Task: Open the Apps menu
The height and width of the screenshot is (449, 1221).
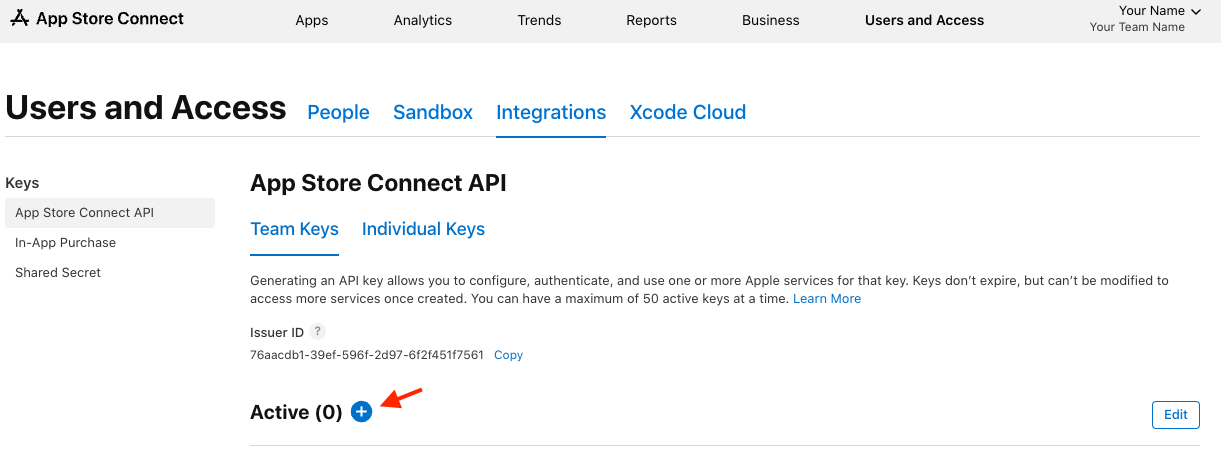Action: (312, 20)
